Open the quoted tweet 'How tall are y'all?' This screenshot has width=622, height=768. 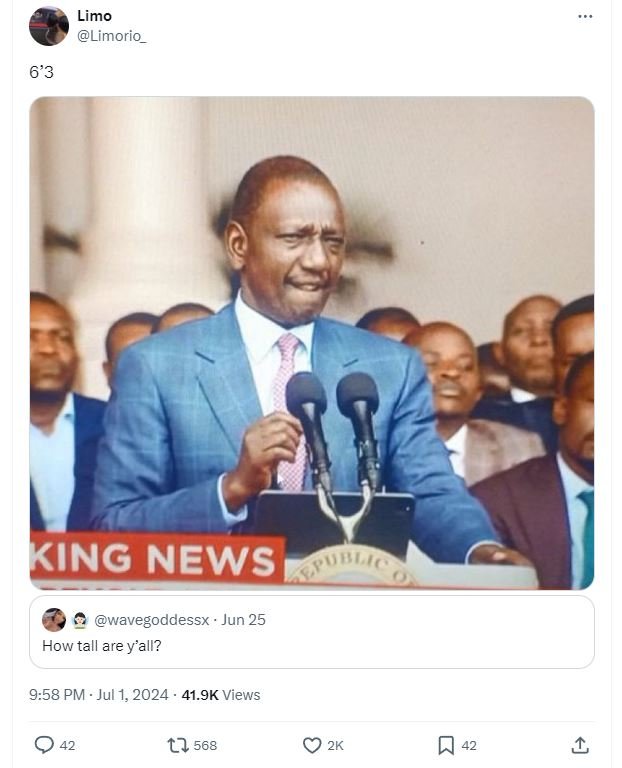(312, 632)
